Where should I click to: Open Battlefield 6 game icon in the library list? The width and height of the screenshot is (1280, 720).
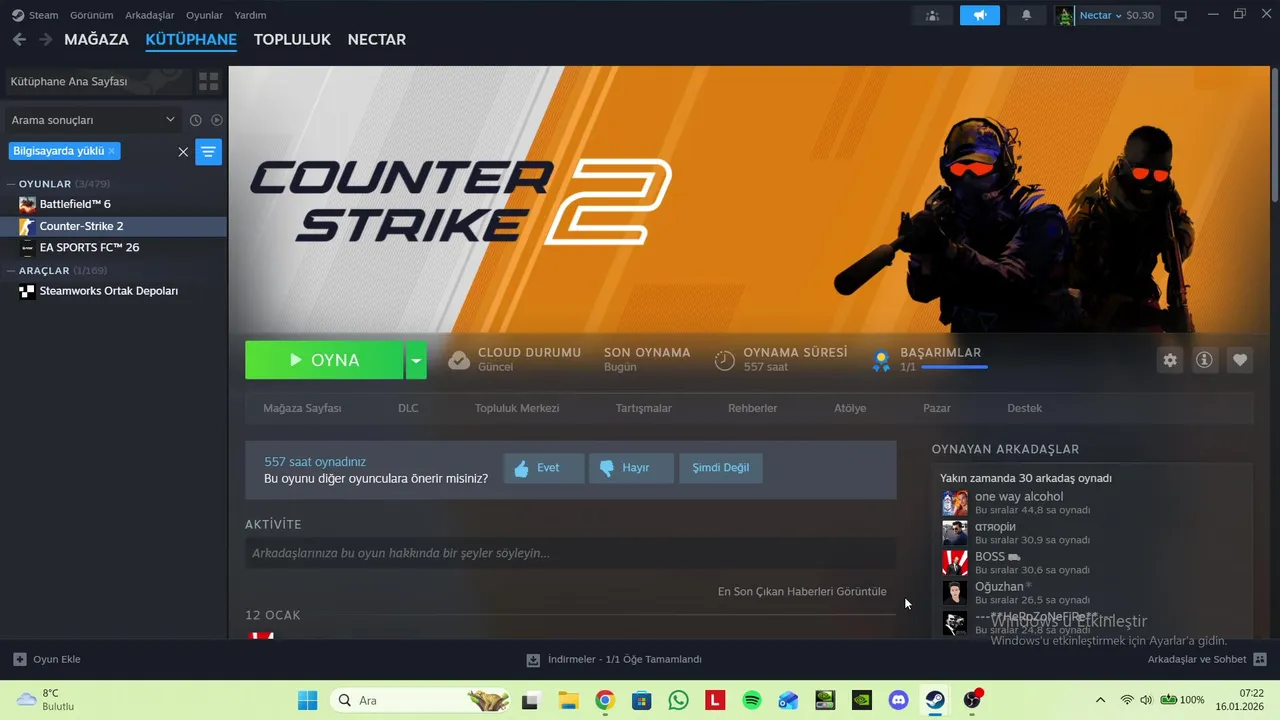pyautogui.click(x=27, y=204)
